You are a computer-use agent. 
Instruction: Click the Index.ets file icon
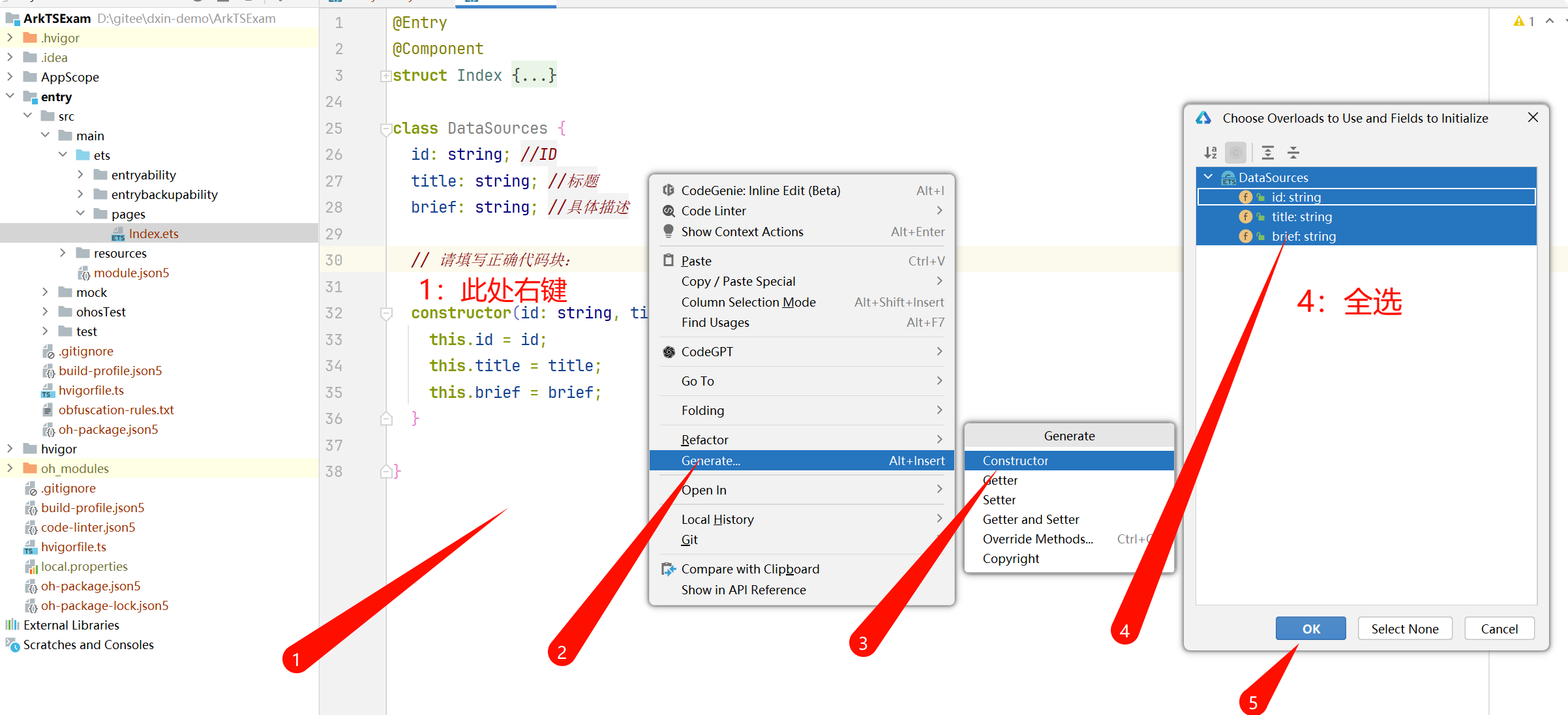[x=118, y=234]
